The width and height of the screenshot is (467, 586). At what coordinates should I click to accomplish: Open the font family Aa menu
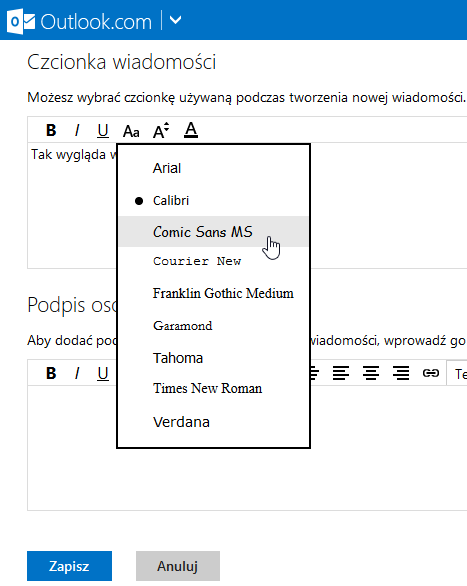pyautogui.click(x=131, y=131)
